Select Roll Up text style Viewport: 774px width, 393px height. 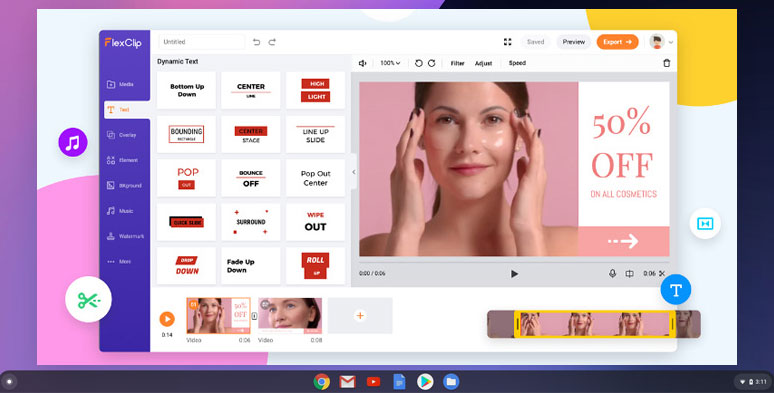click(x=315, y=266)
